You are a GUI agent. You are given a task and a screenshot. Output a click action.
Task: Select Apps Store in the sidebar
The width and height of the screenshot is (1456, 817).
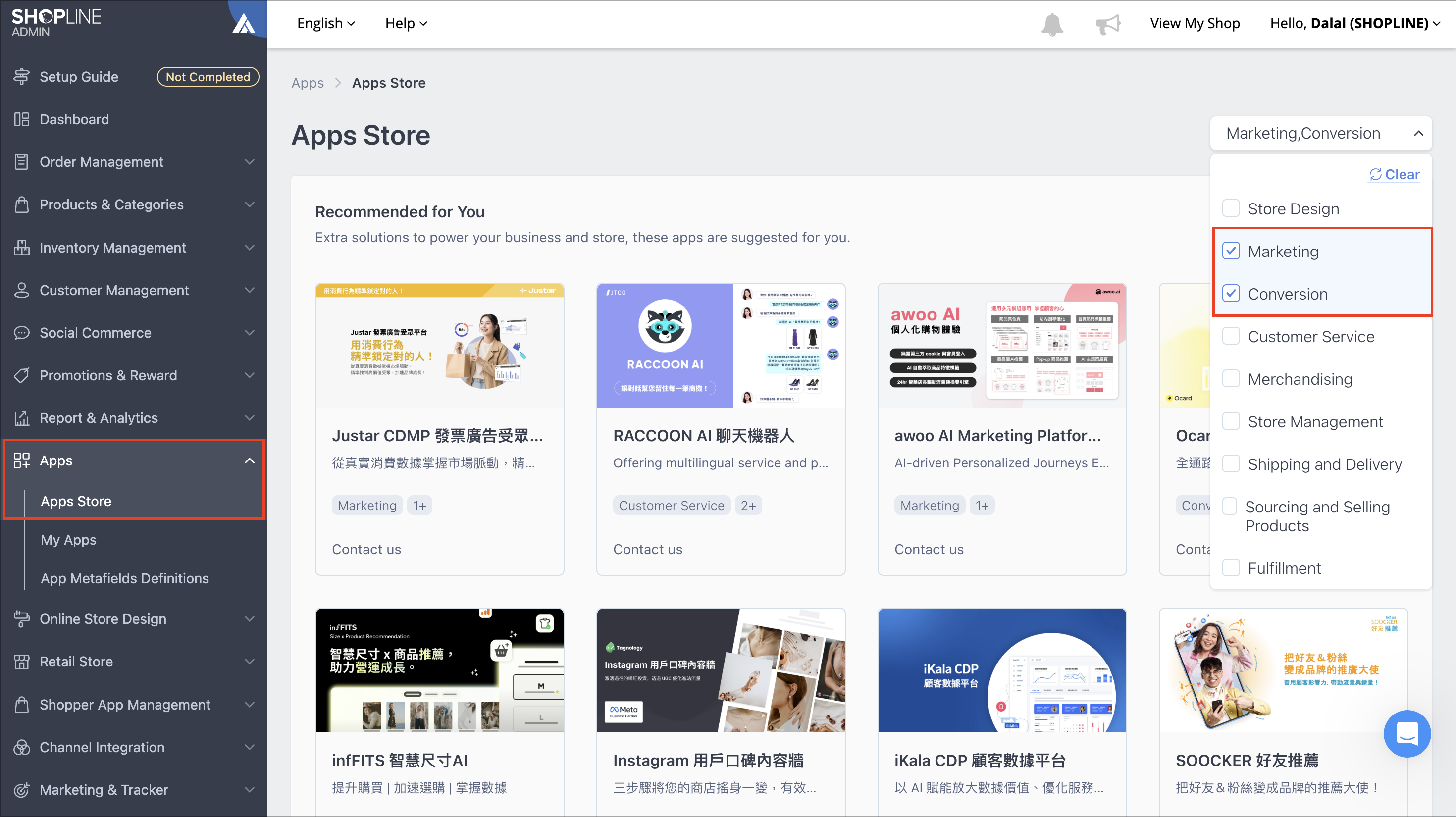(x=76, y=501)
